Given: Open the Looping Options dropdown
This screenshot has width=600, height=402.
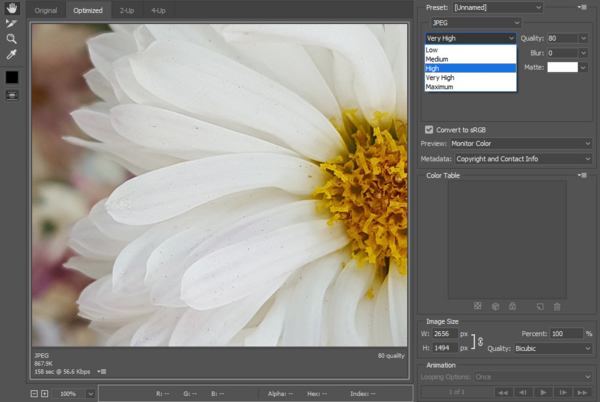Looking at the screenshot, I should coord(533,377).
